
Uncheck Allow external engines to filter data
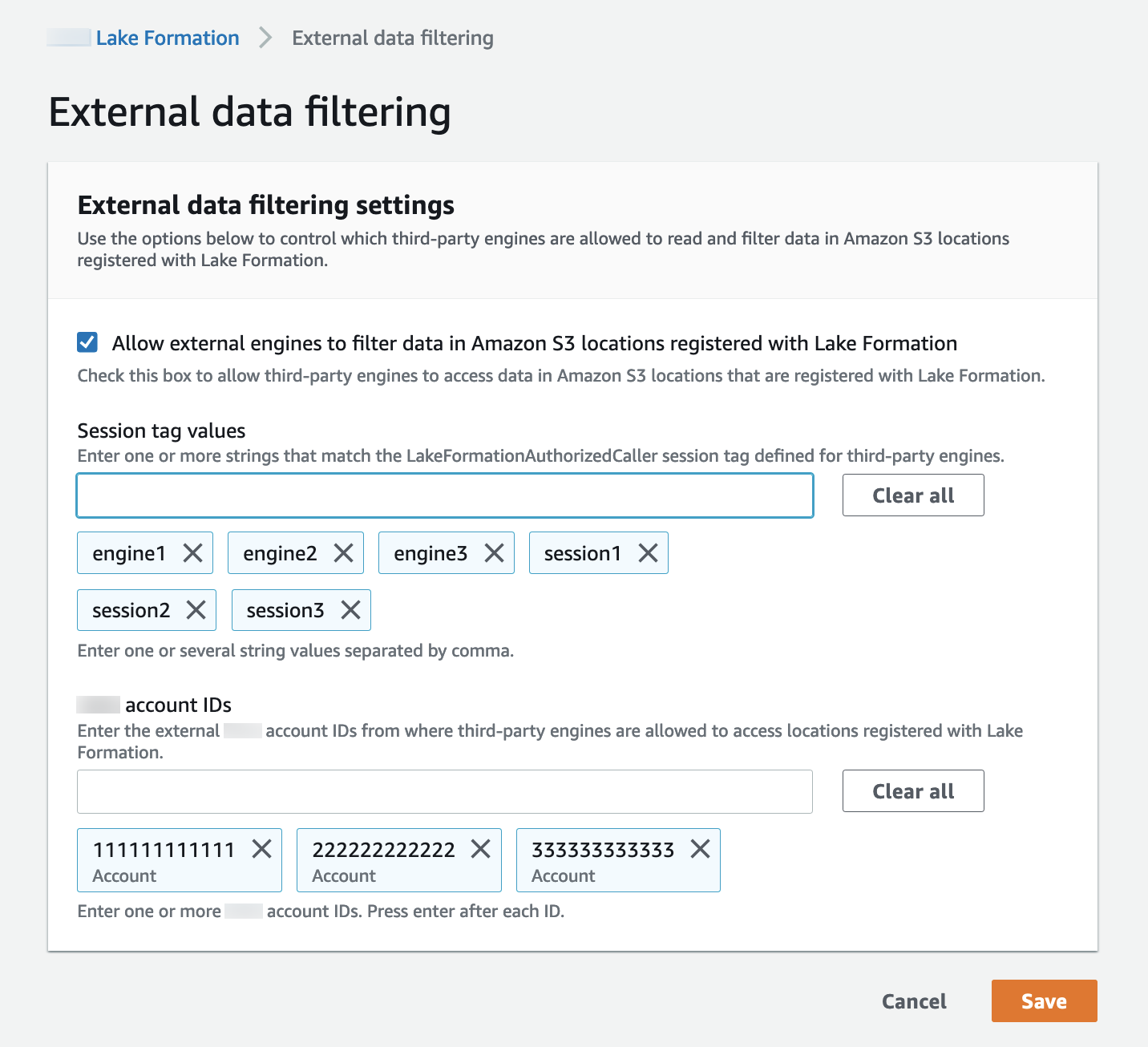point(87,343)
